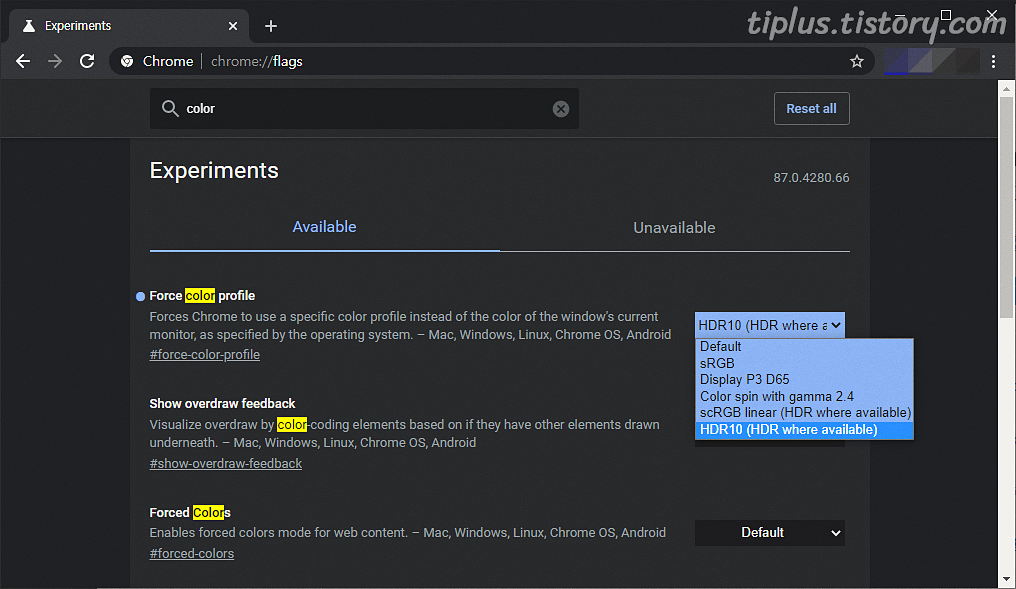Open a new tab with the plus button
Image resolution: width=1016 pixels, height=589 pixels.
point(271,26)
